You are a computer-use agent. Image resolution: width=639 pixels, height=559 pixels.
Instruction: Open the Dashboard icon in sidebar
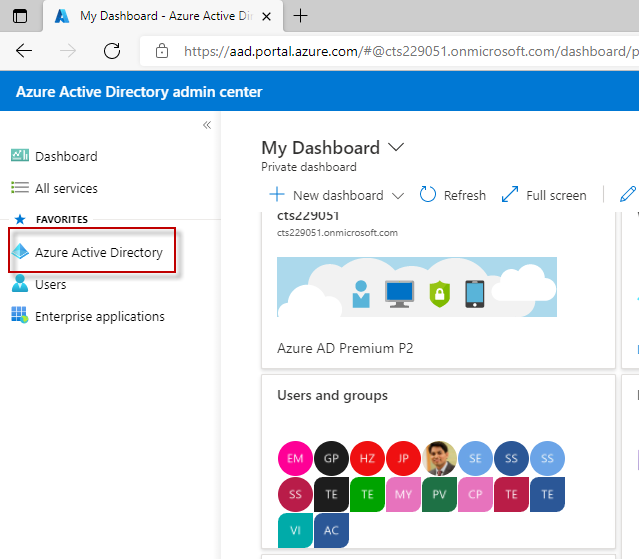coord(20,156)
